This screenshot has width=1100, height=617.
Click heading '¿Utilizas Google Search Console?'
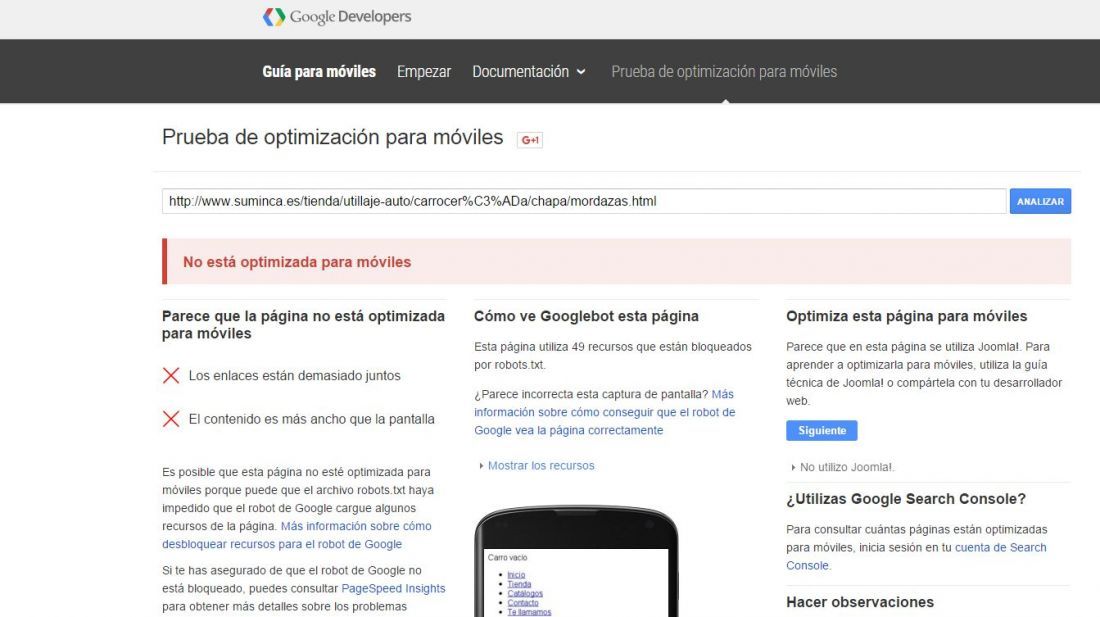(x=906, y=499)
